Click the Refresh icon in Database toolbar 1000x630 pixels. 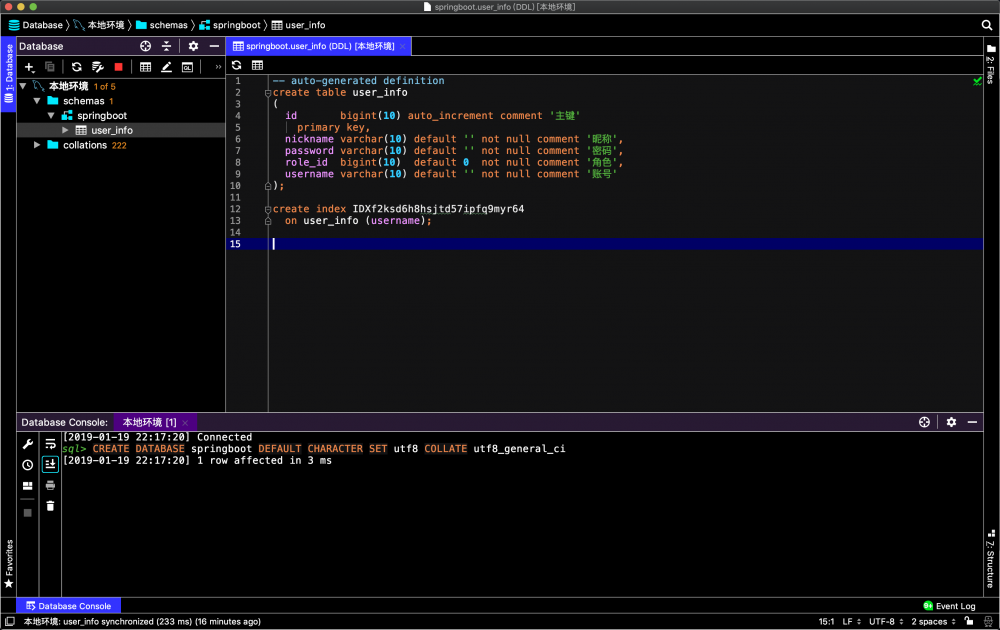[x=76, y=67]
